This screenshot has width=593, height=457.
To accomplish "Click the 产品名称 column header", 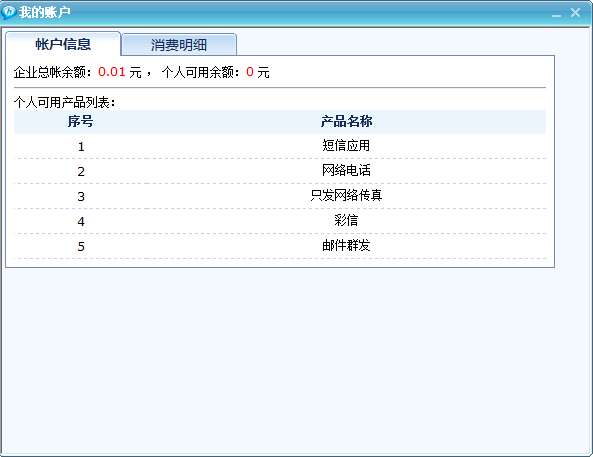I will [346, 121].
